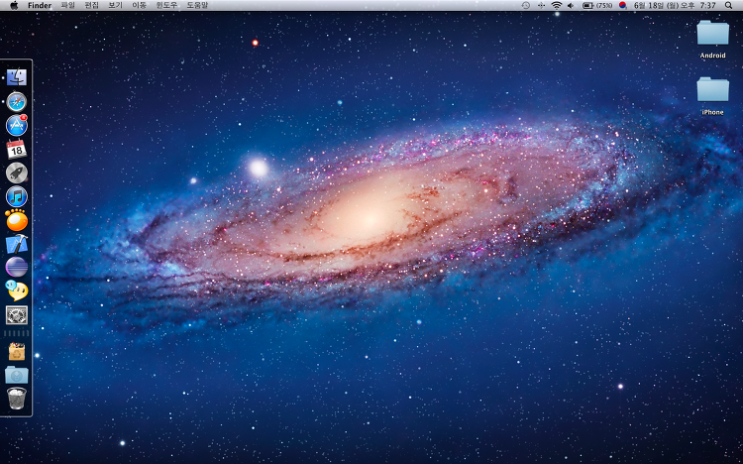Open the Trash in the dock
The height and width of the screenshot is (464, 743).
pos(17,398)
